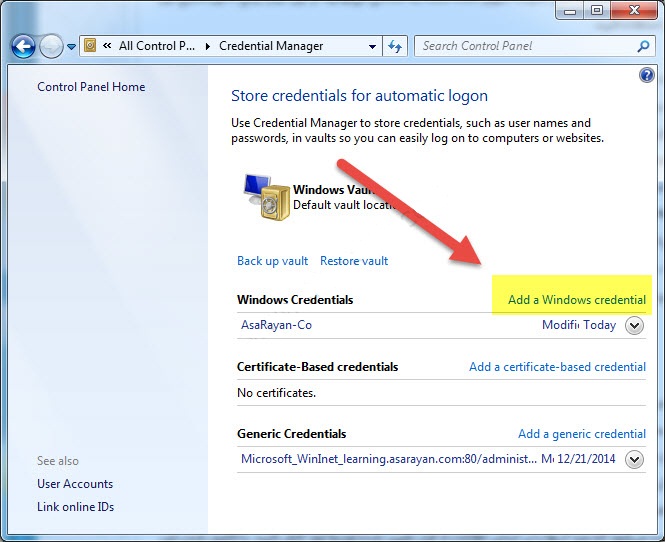Click the address bar refresh button
Screen dimensions: 665x542
395,46
